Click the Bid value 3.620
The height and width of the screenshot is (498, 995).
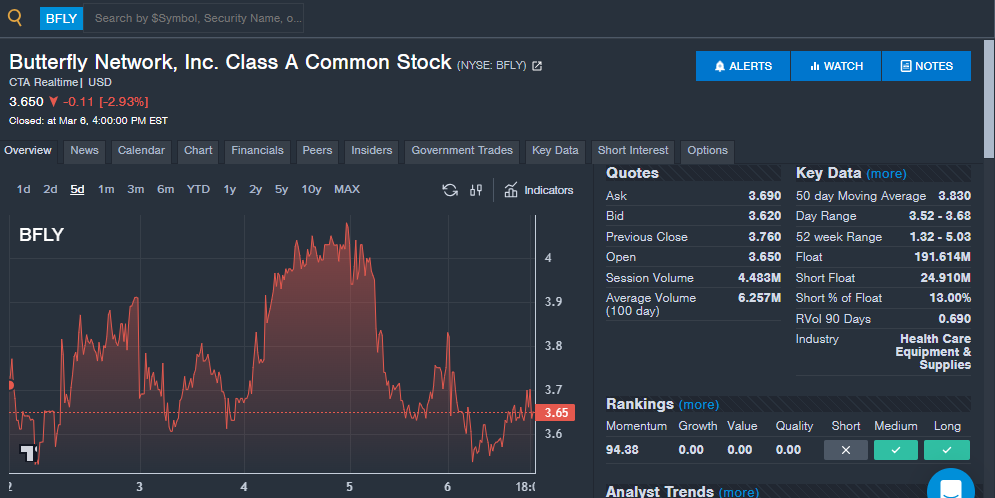click(765, 216)
